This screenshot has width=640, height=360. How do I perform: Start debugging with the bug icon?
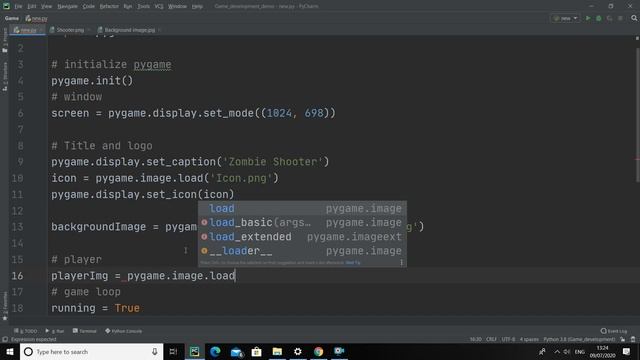(599, 18)
